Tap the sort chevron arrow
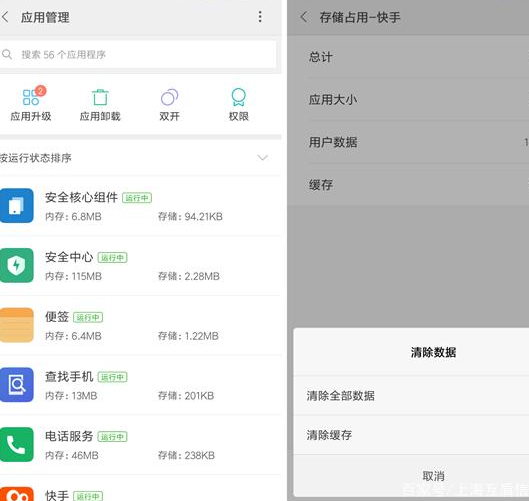This screenshot has width=529, height=501. [x=262, y=158]
